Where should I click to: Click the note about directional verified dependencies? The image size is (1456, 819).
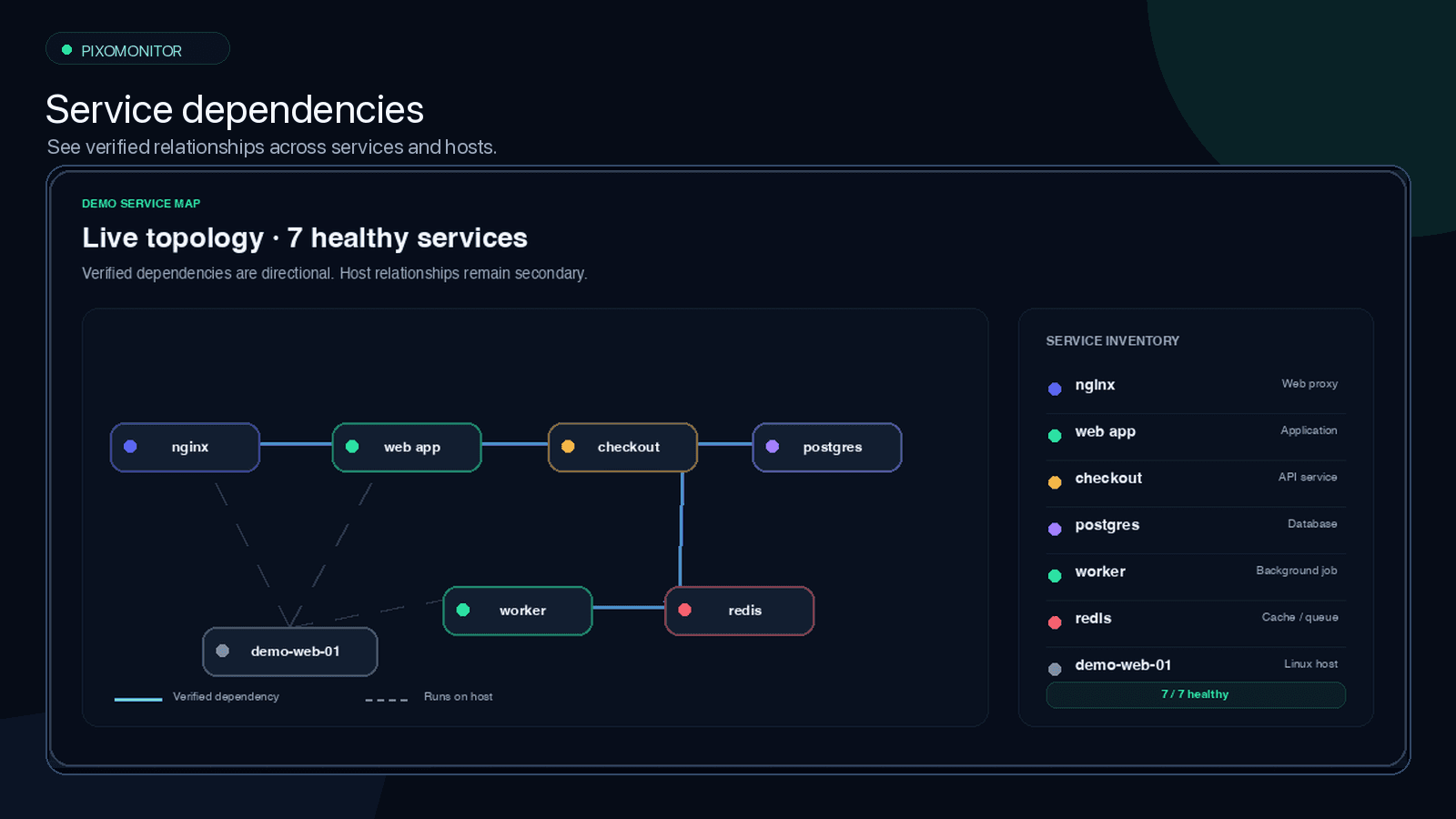(335, 274)
